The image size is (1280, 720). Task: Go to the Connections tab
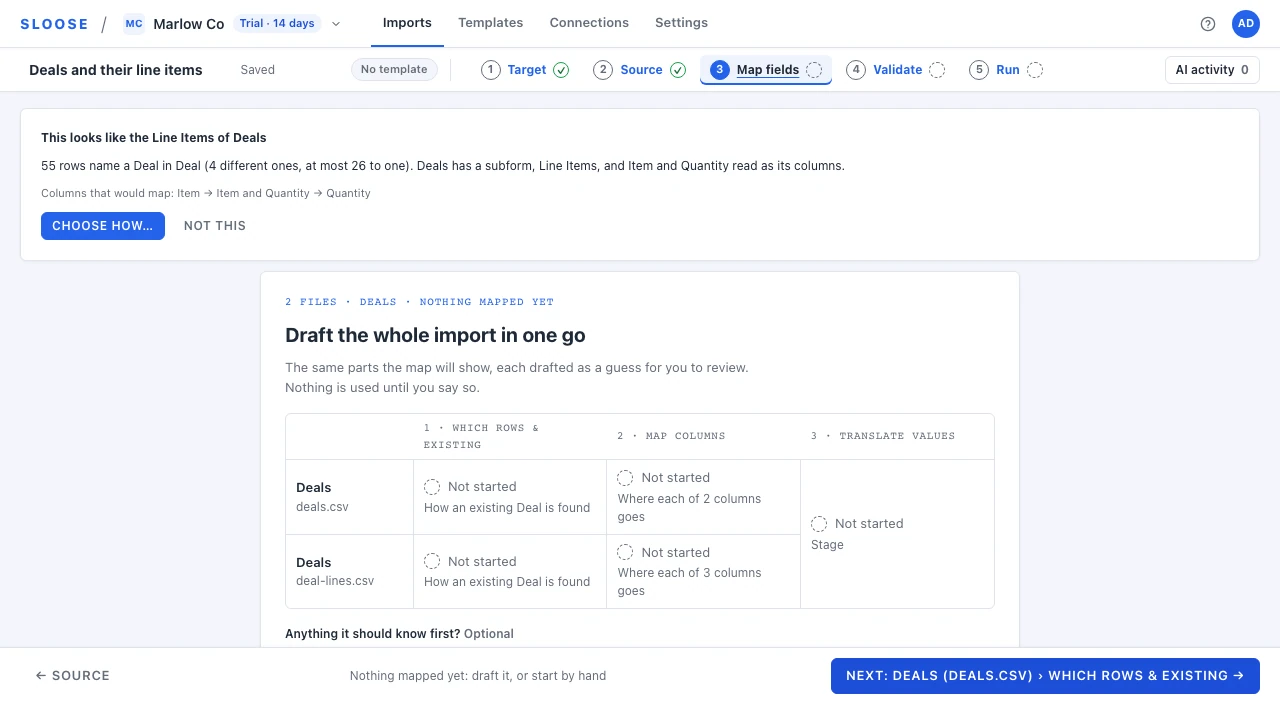pyautogui.click(x=589, y=23)
